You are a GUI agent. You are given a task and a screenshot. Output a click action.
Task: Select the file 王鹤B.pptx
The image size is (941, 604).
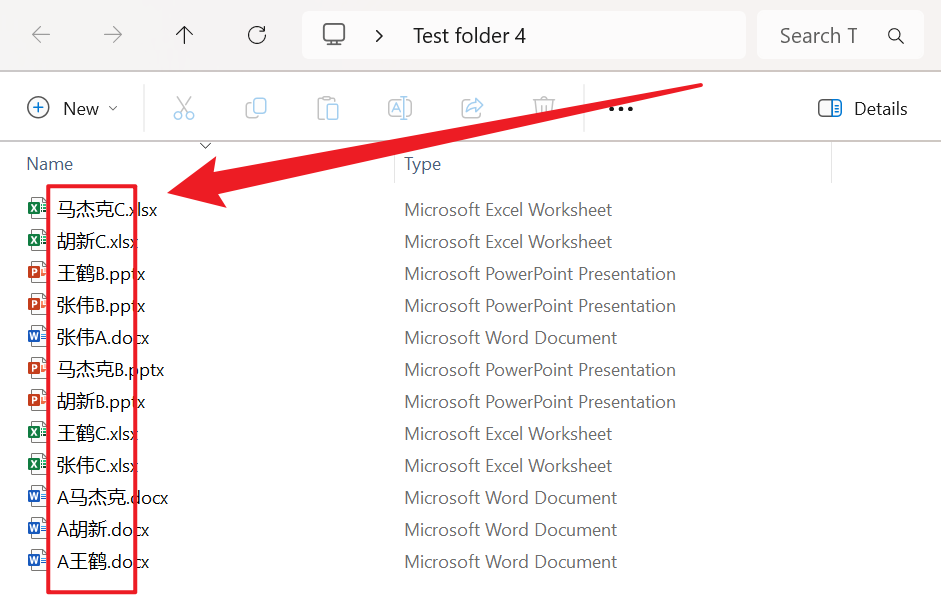click(101, 274)
